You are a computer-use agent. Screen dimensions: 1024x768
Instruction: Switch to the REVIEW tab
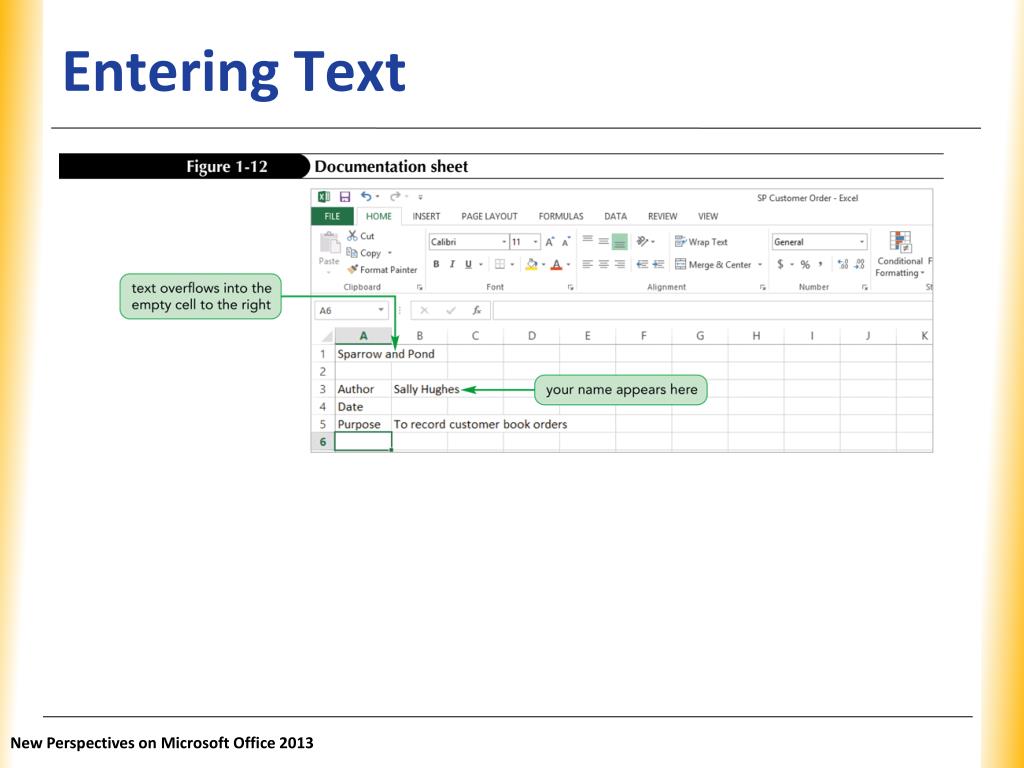tap(662, 216)
